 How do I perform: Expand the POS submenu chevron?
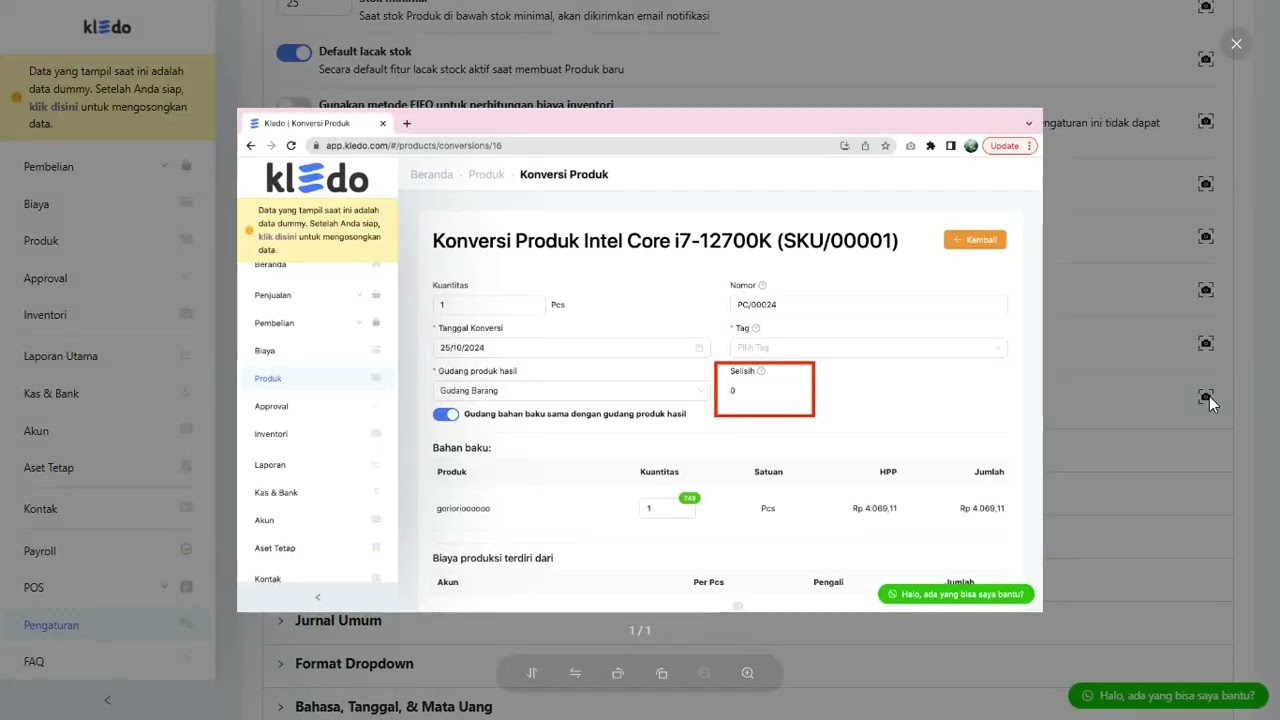point(165,587)
